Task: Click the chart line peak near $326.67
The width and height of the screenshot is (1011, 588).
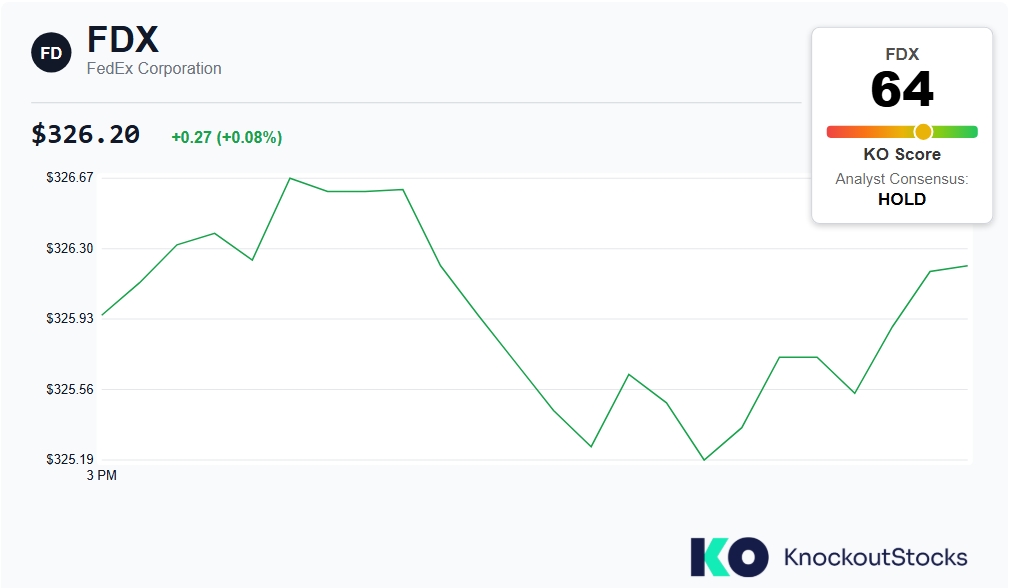Action: (x=290, y=178)
